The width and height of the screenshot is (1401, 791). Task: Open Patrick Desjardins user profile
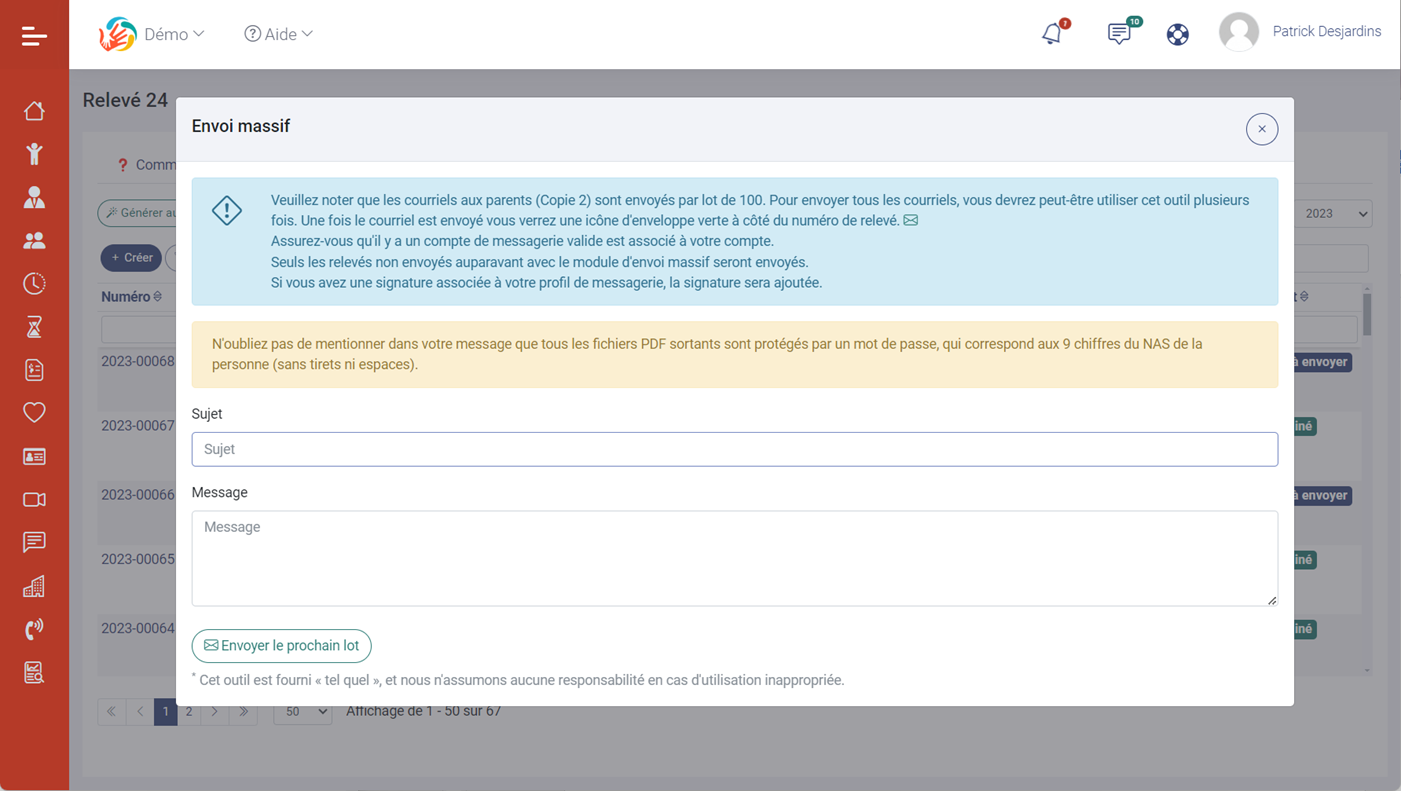tap(1300, 32)
